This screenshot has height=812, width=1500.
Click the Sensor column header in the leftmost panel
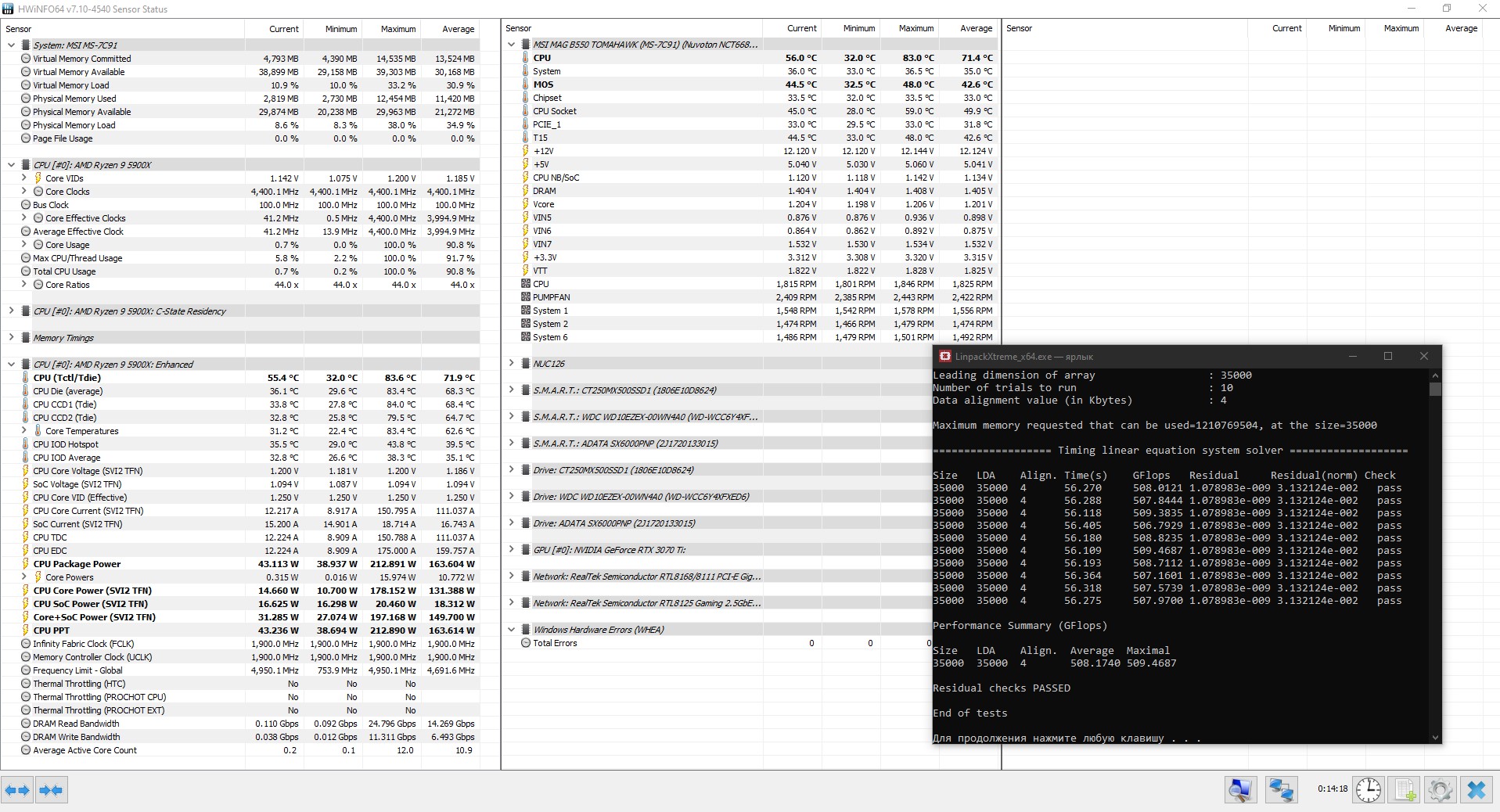coord(123,29)
